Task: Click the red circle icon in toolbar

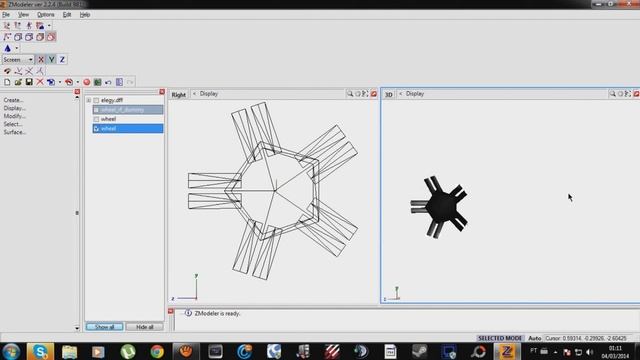Action: point(87,82)
